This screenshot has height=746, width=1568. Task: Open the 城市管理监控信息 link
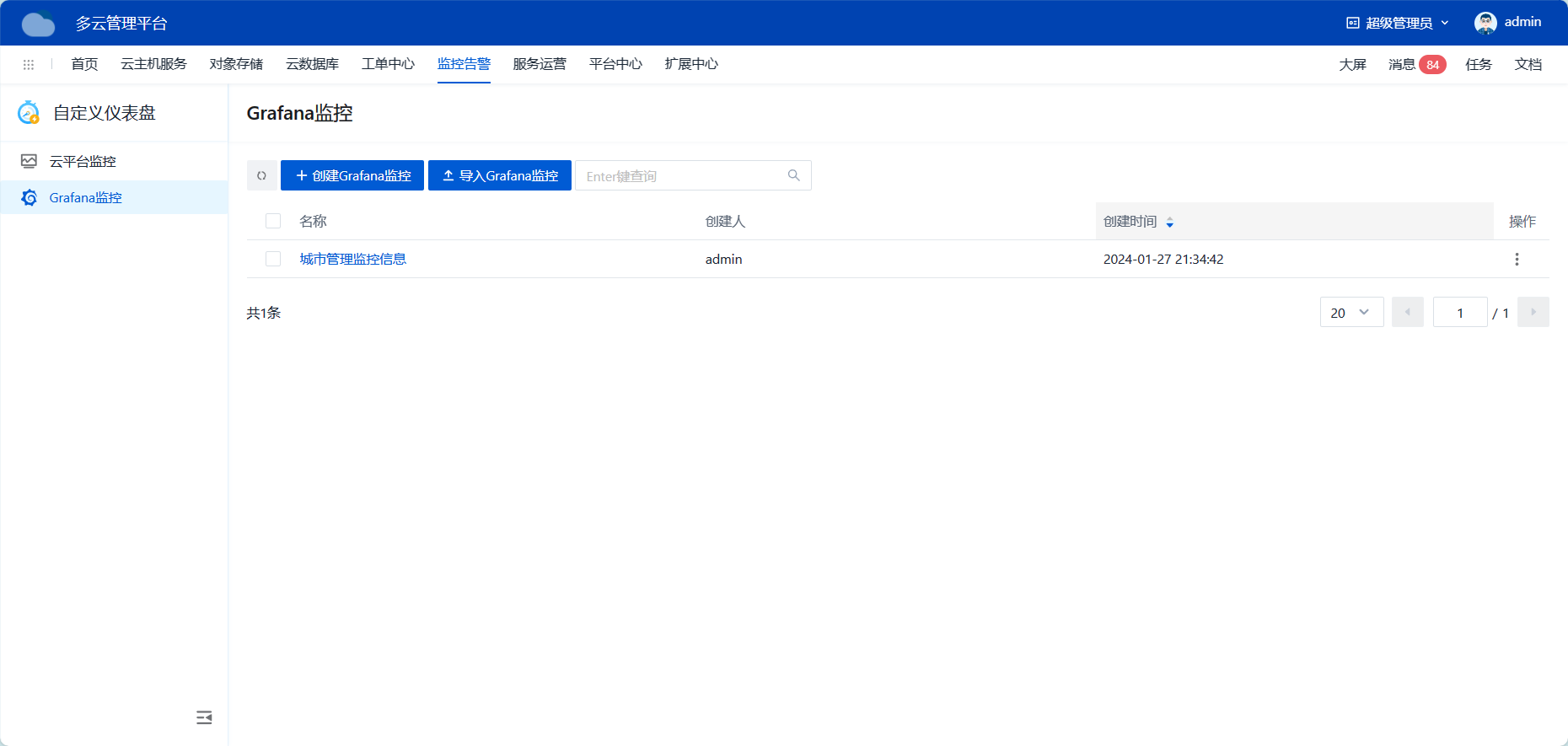tap(353, 259)
